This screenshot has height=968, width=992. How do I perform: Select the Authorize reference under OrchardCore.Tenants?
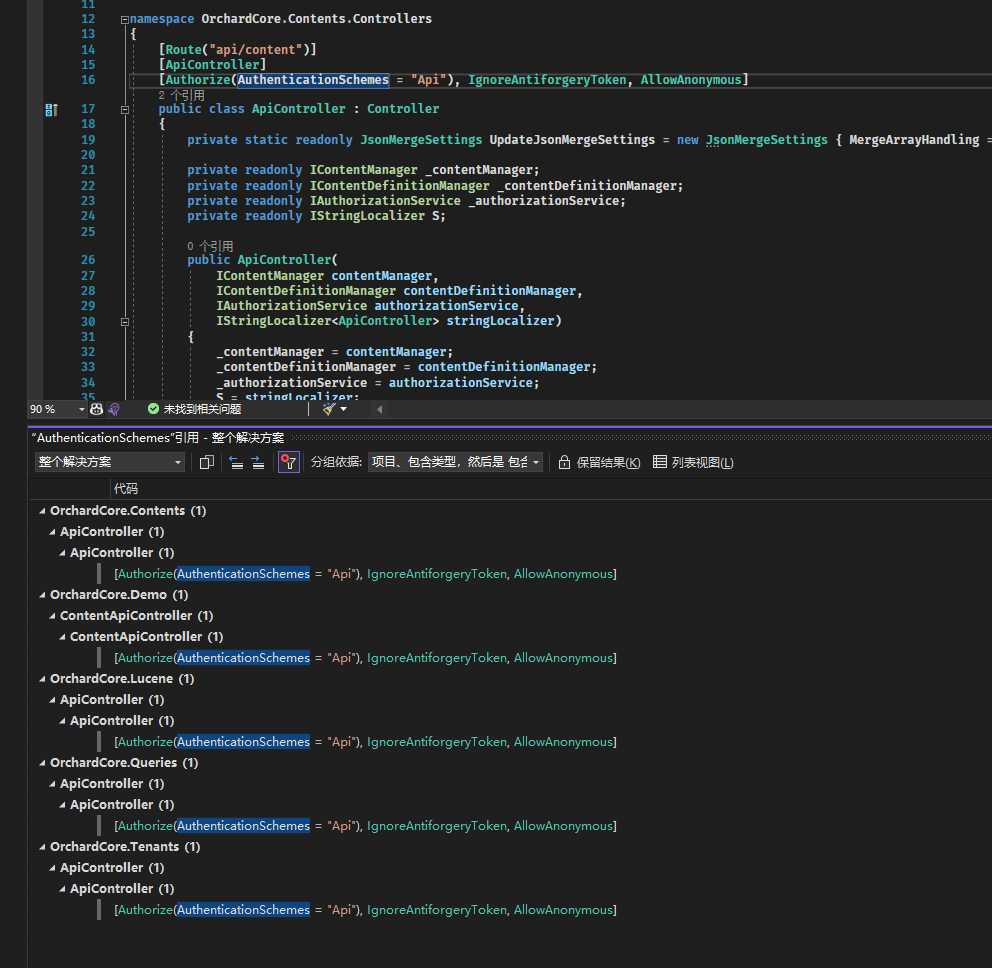coord(365,910)
